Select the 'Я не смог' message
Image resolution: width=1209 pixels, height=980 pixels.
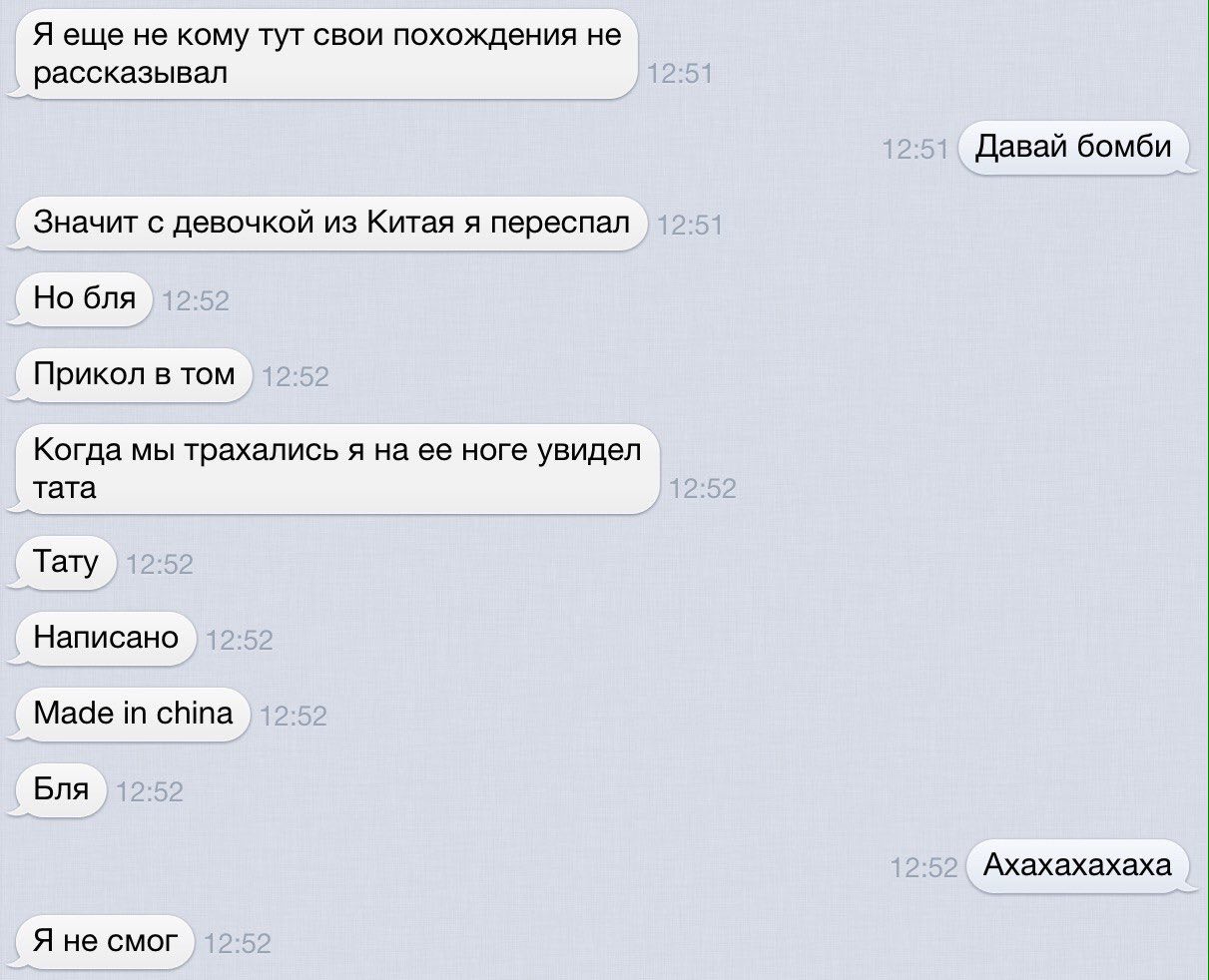(105, 941)
